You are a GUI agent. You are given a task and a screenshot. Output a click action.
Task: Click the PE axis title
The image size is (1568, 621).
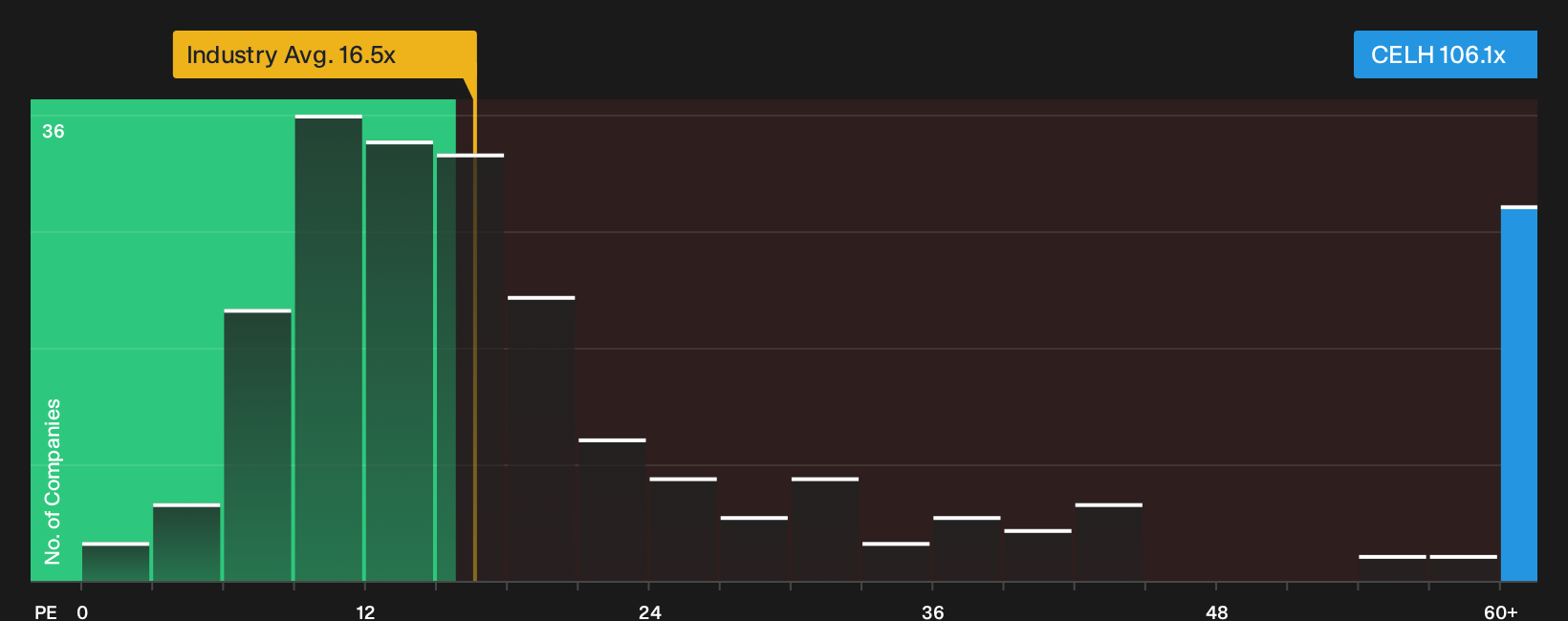(46, 612)
